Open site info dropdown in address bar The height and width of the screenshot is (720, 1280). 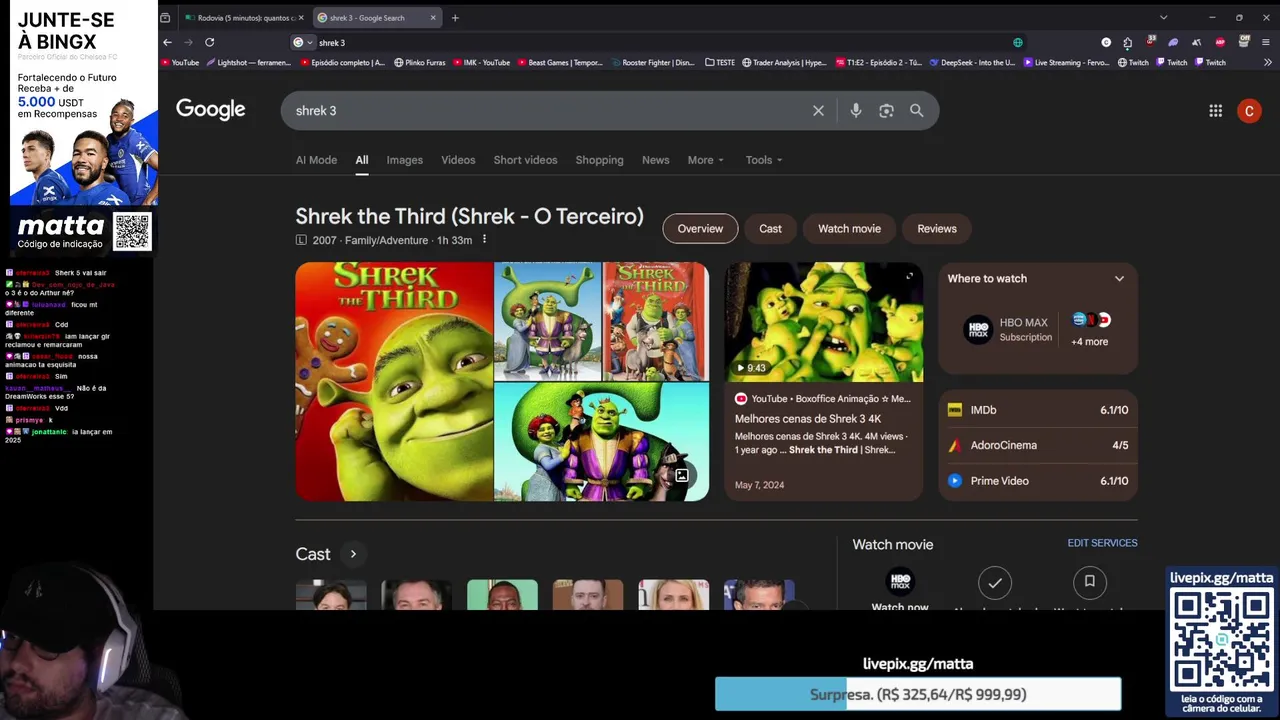pos(302,42)
